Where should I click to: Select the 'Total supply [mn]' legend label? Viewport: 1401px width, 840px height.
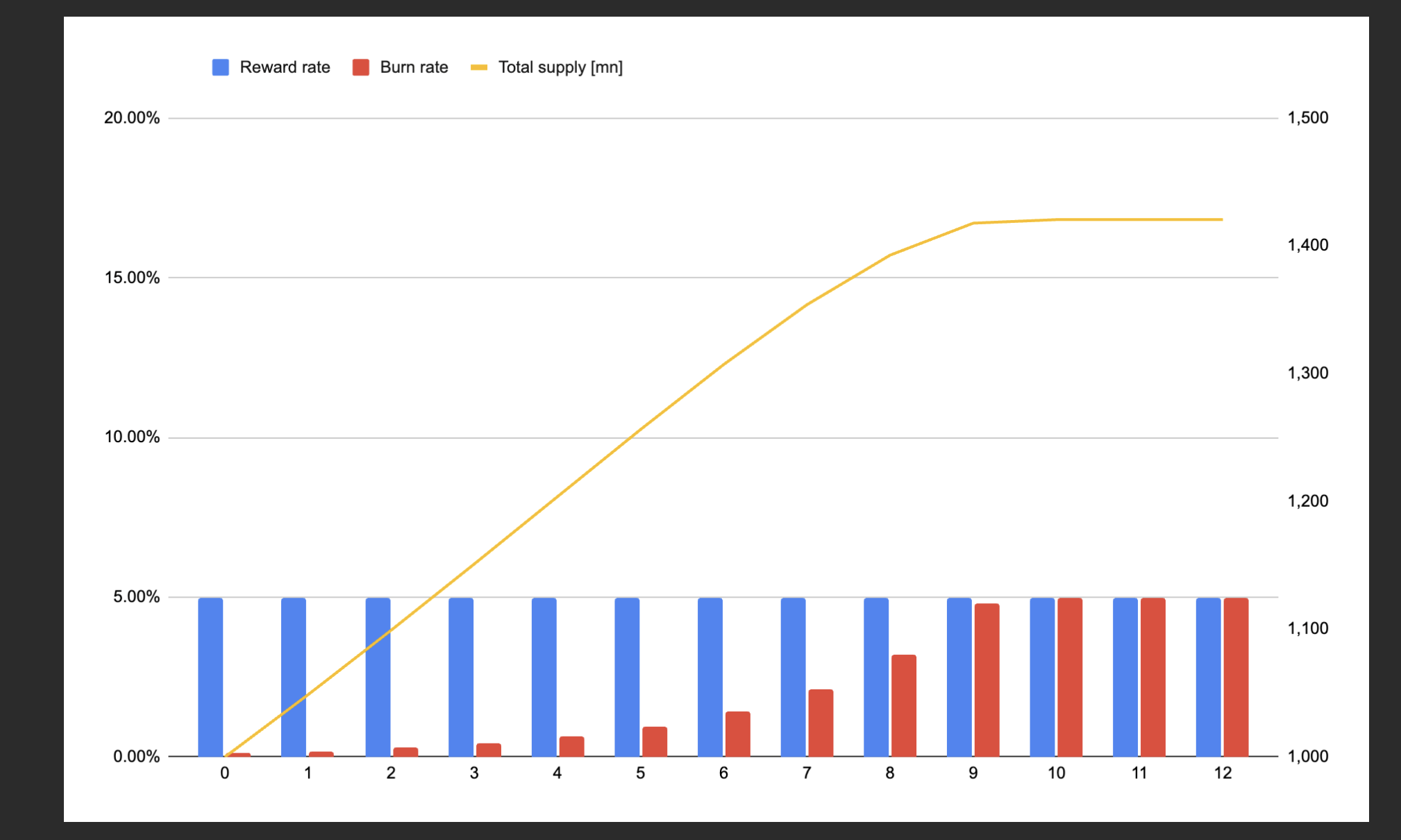click(560, 67)
